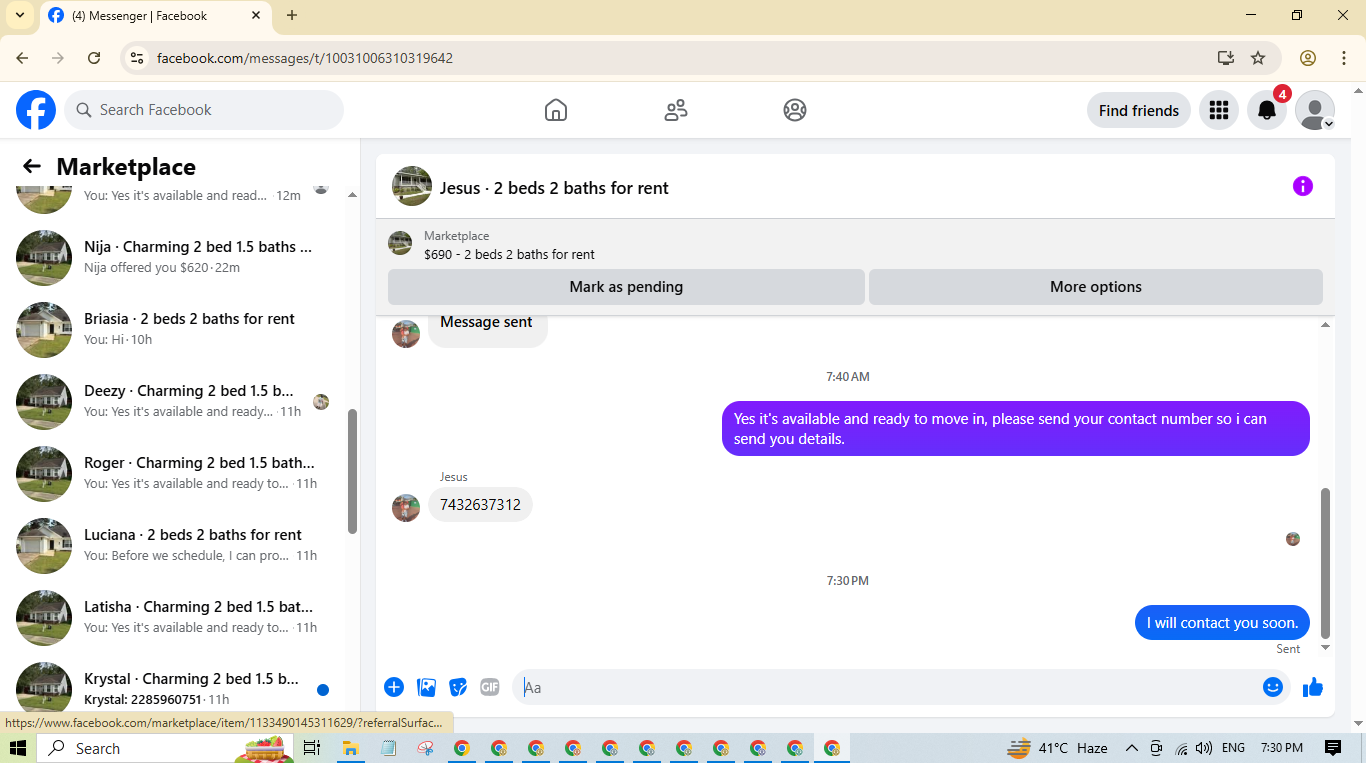This screenshot has height=763, width=1366.
Task: Open the More options menu for listing
Action: coord(1096,287)
